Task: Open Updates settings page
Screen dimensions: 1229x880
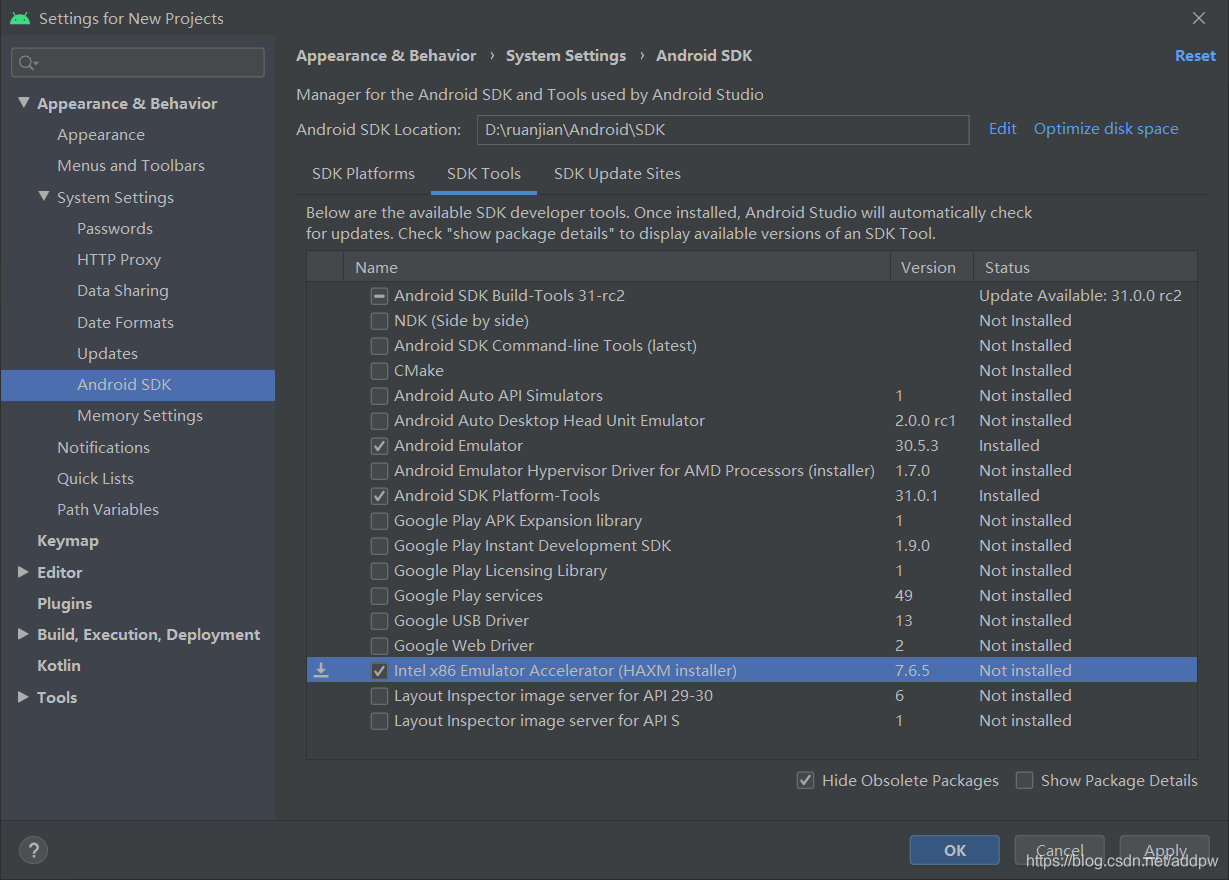Action: 107,354
